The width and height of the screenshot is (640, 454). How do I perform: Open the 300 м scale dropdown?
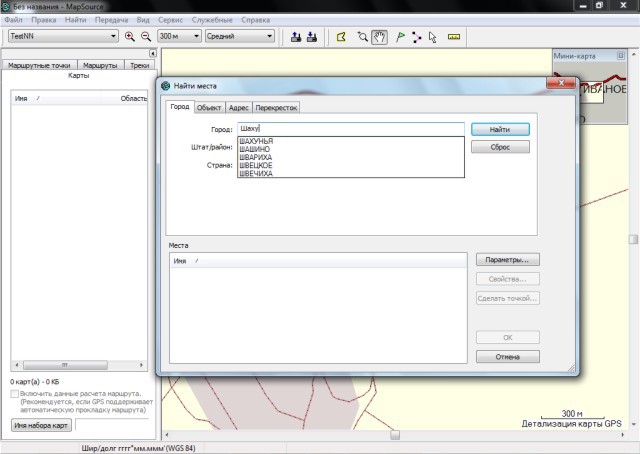coord(179,36)
